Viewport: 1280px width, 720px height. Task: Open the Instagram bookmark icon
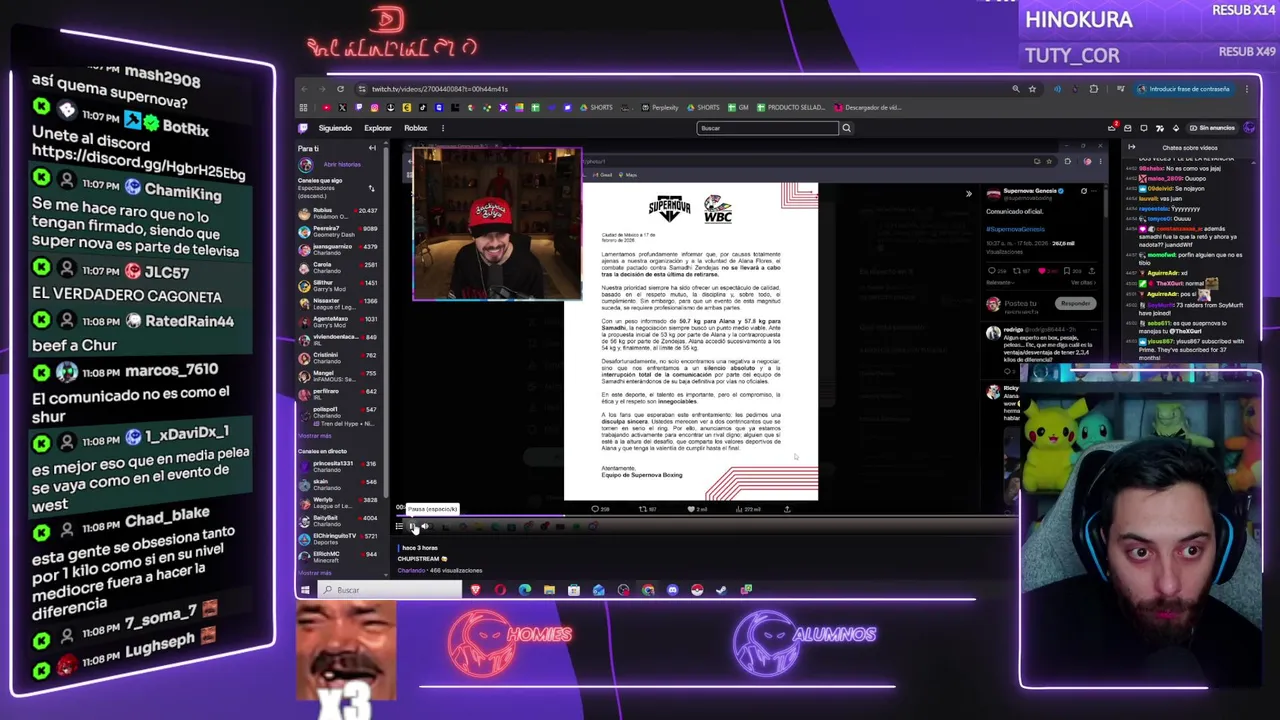pyautogui.click(x=374, y=108)
